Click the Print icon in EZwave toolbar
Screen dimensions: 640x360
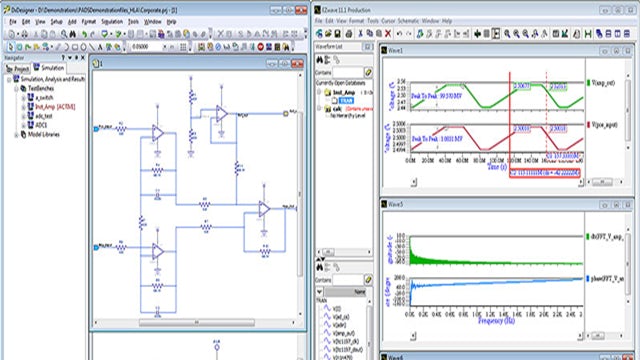pos(349,34)
